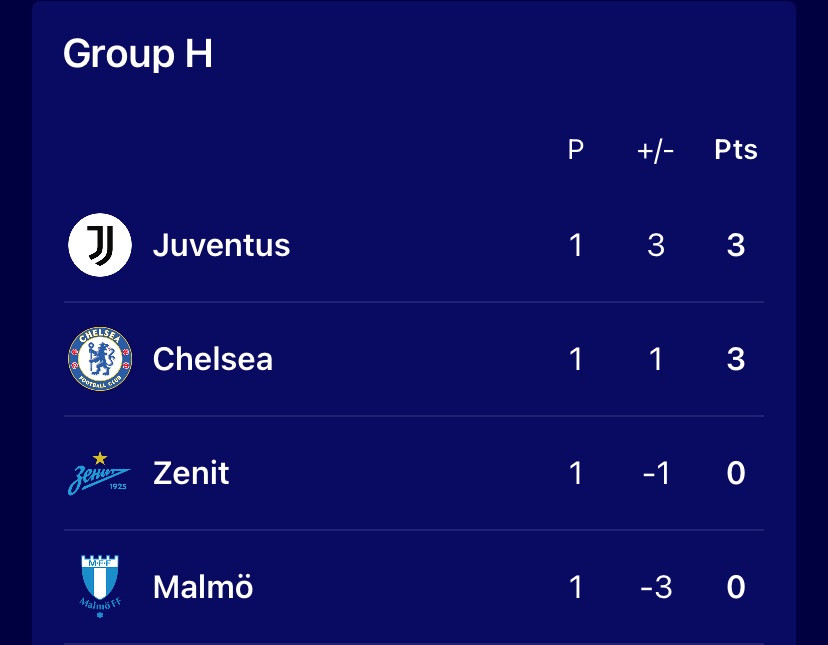Open the Juventus team name
828x645 pixels.
click(221, 245)
